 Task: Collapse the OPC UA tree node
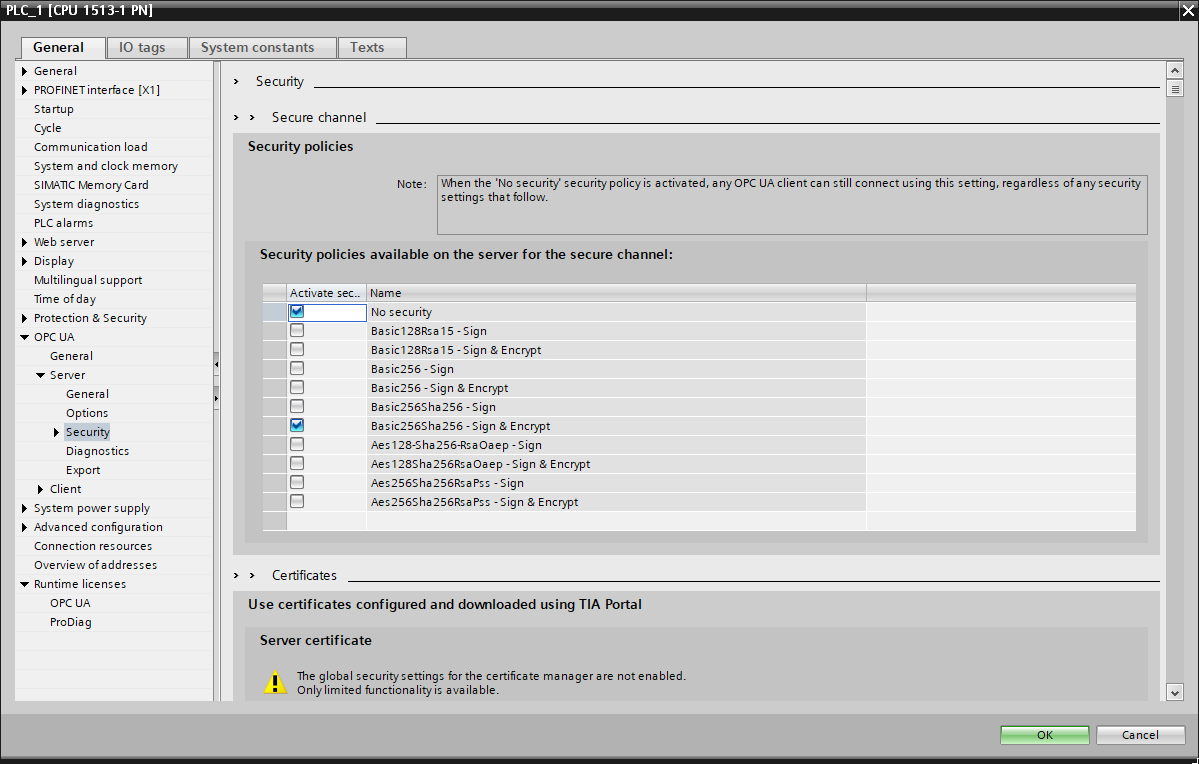pyautogui.click(x=24, y=337)
